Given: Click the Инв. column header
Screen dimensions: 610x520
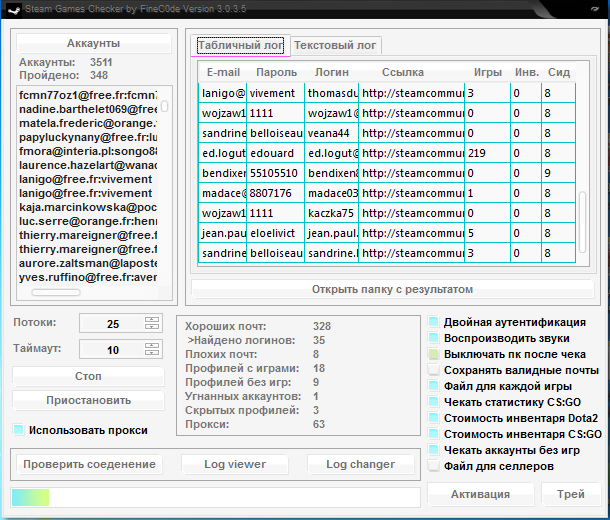Looking at the screenshot, I should point(527,72).
